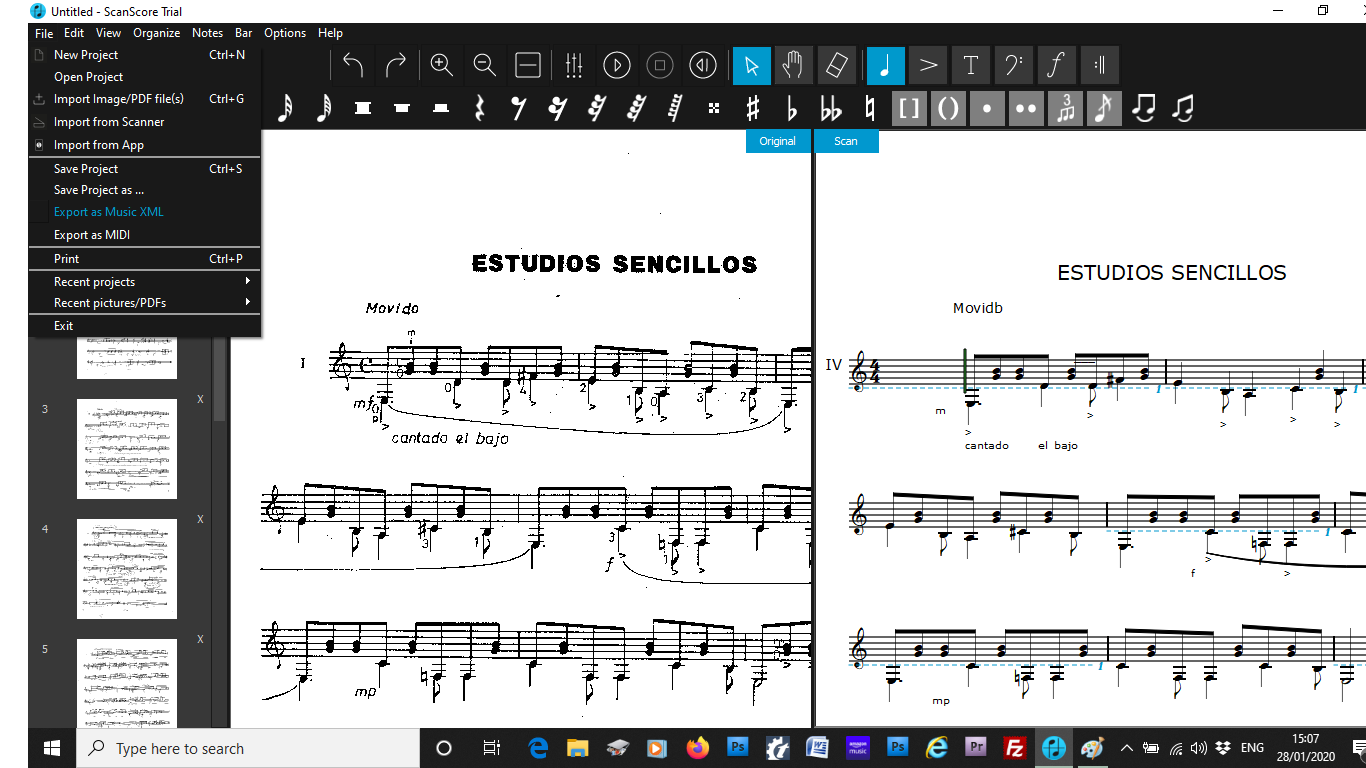This screenshot has height=768, width=1366.
Task: Open the dynamics forte palette
Action: (x=1056, y=66)
